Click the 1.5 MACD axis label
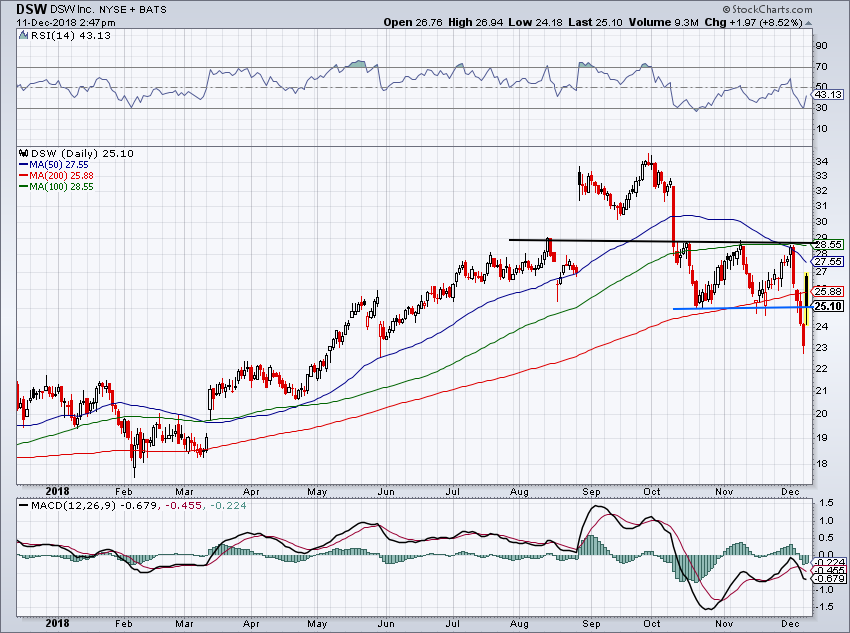 coord(826,503)
